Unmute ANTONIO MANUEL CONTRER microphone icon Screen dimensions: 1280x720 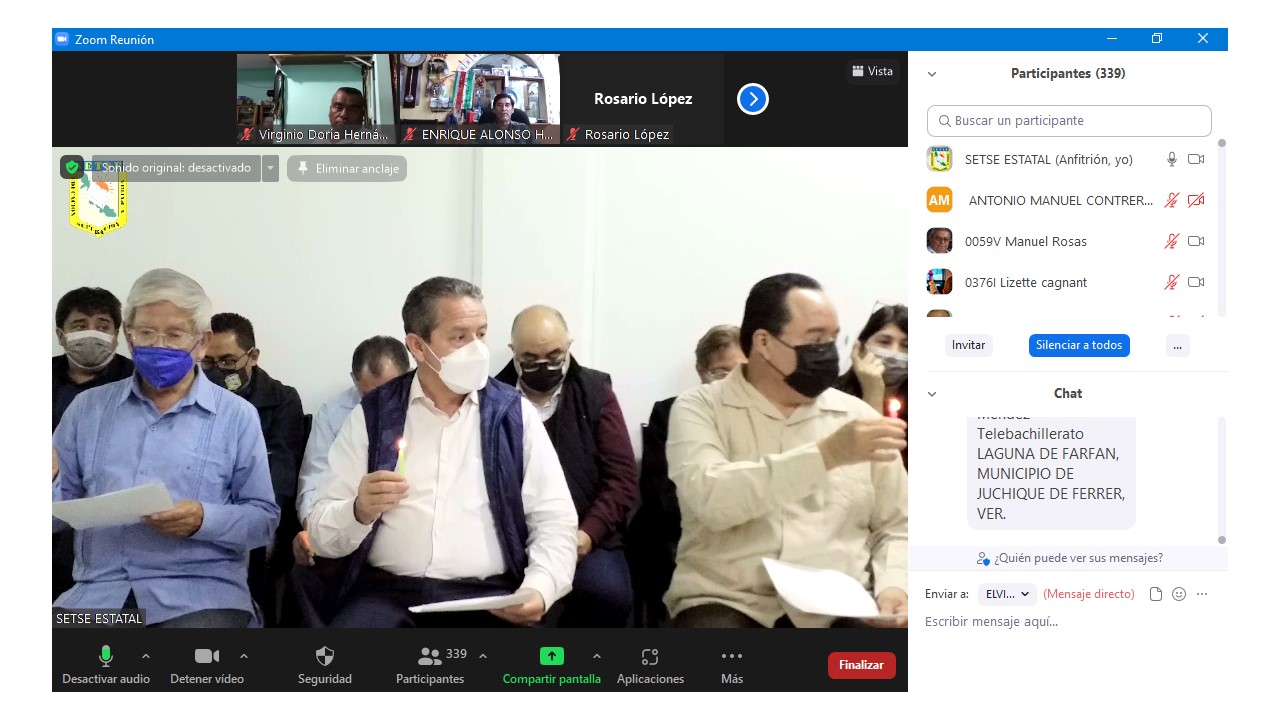1171,200
